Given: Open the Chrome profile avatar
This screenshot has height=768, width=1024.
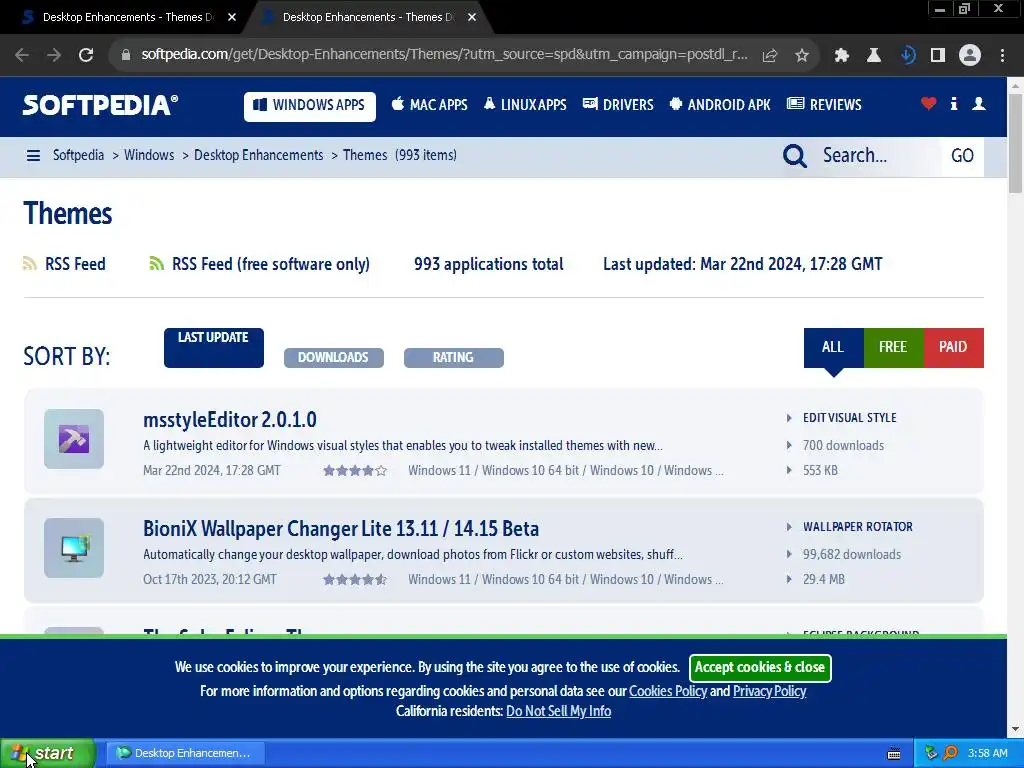Looking at the screenshot, I should coord(970,56).
